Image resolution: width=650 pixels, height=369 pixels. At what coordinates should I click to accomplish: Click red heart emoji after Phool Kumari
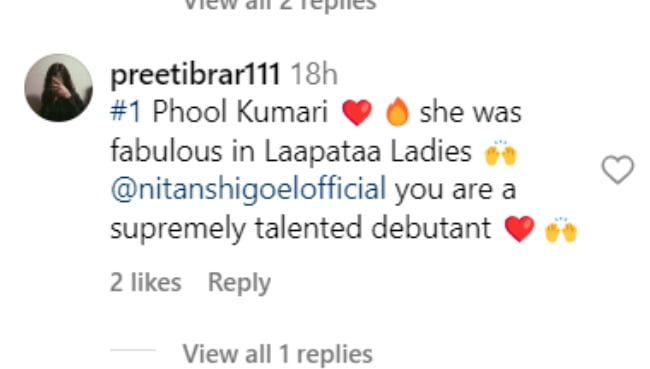coord(357,112)
